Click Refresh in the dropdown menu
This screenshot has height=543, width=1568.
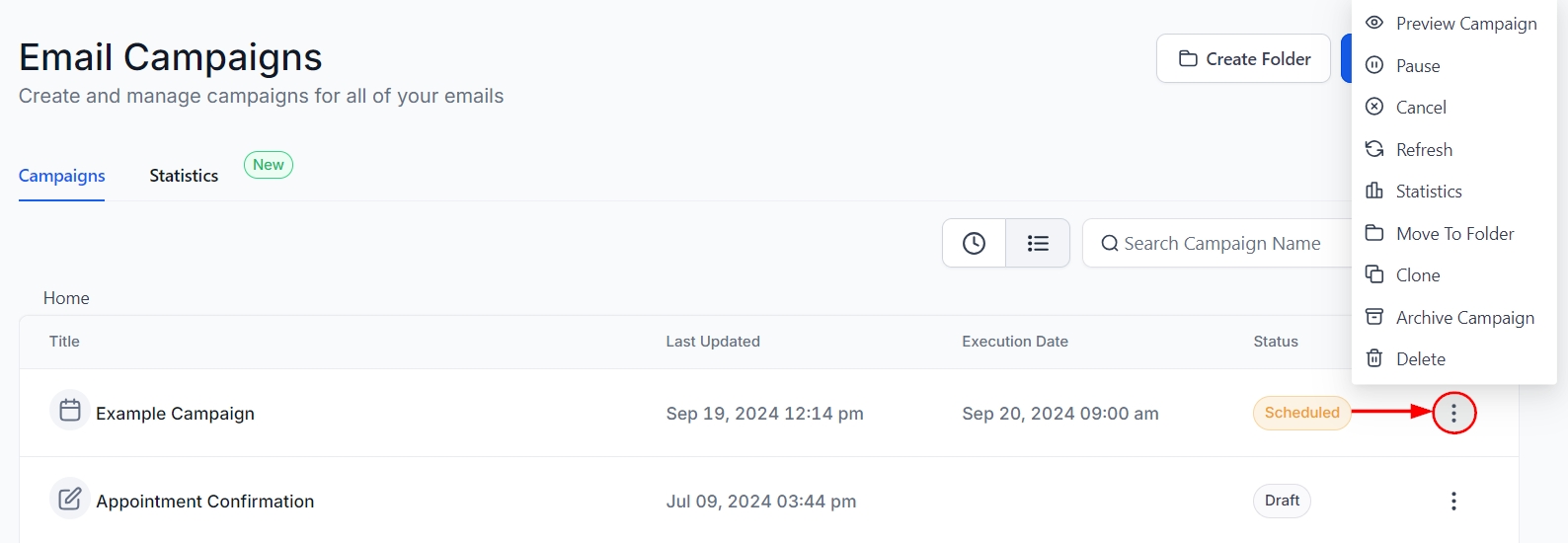1423,150
